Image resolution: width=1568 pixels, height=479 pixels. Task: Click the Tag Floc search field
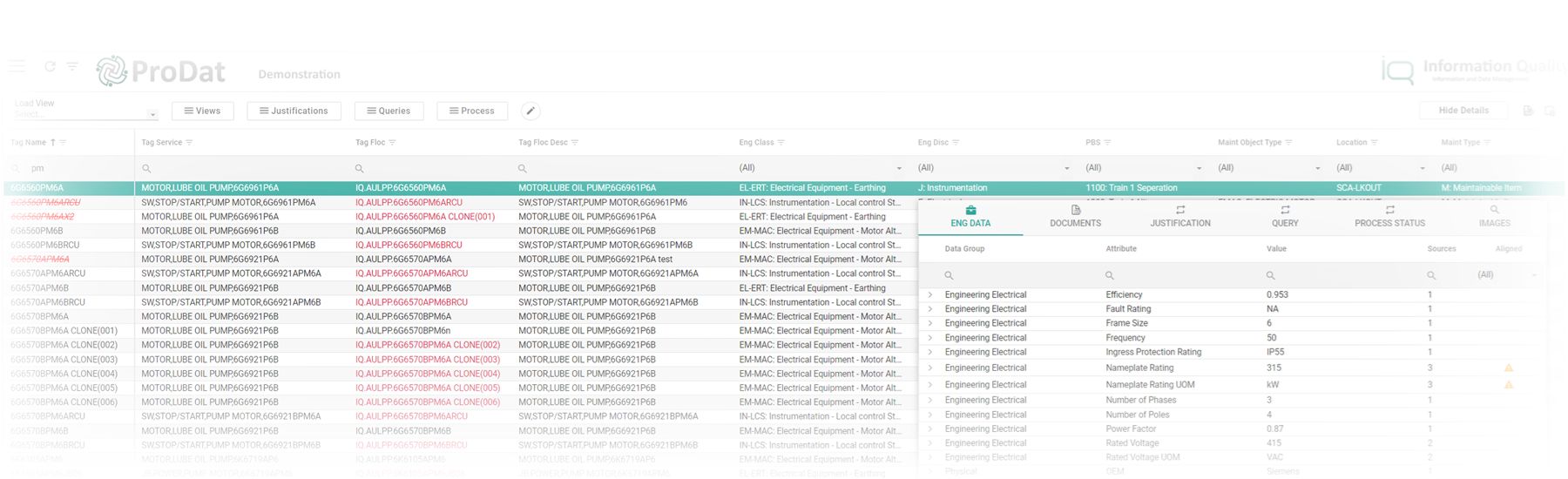431,168
